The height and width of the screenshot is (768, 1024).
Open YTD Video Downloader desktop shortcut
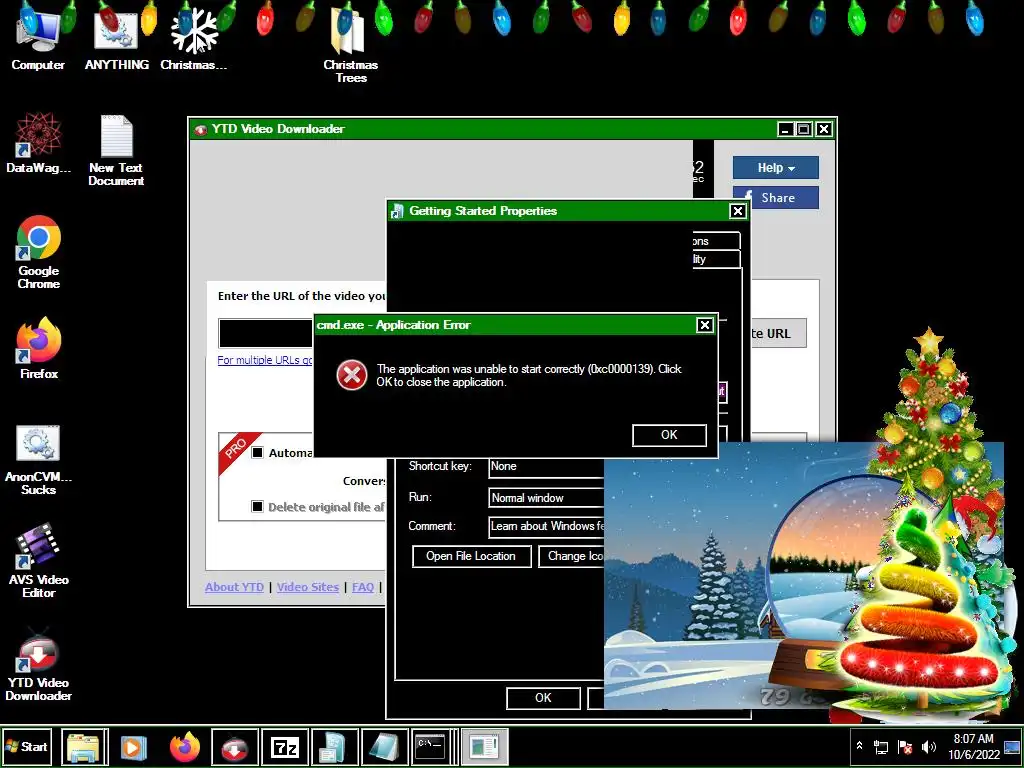(x=39, y=664)
